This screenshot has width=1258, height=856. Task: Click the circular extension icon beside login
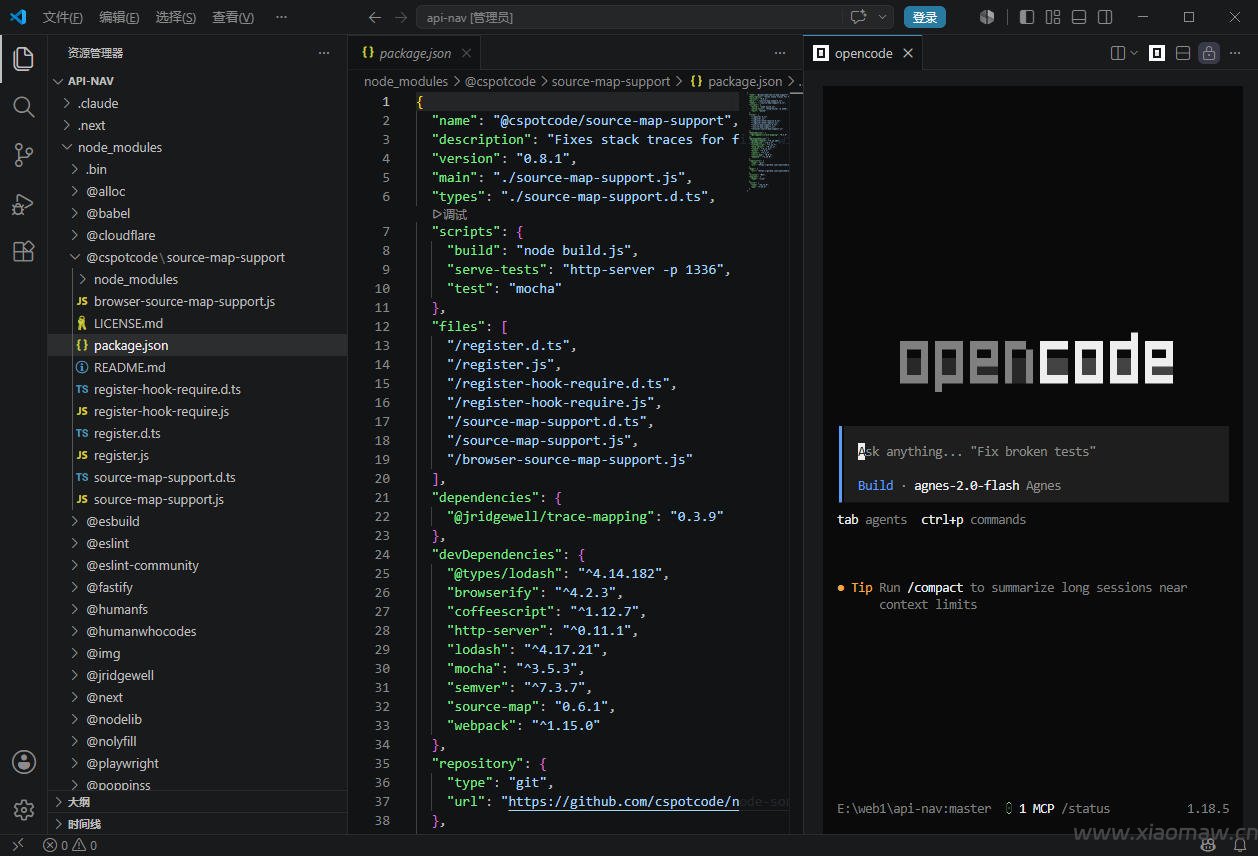[x=987, y=17]
